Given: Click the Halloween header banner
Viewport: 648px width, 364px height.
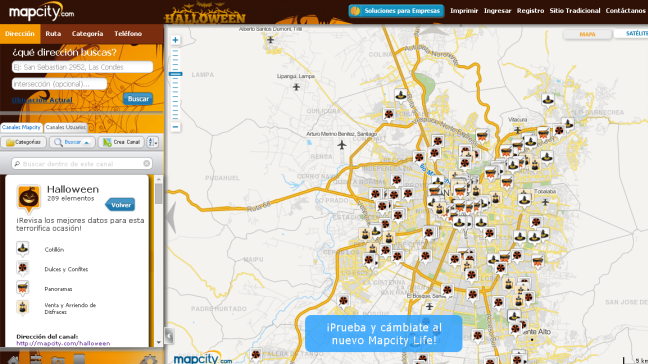Looking at the screenshot, I should click(205, 12).
